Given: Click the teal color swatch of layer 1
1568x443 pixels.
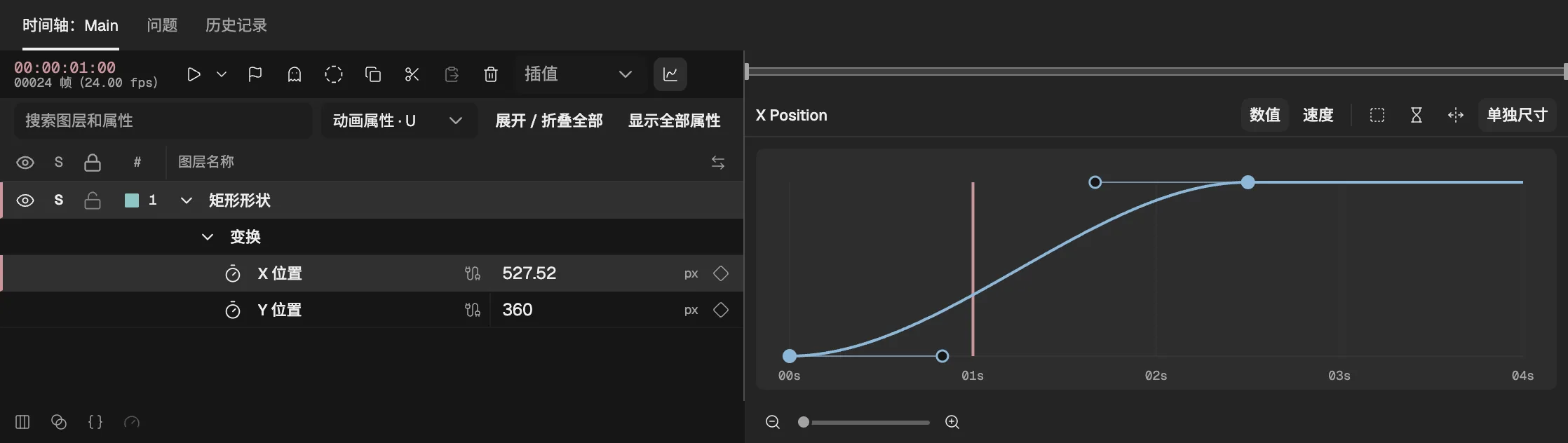Looking at the screenshot, I should 132,200.
